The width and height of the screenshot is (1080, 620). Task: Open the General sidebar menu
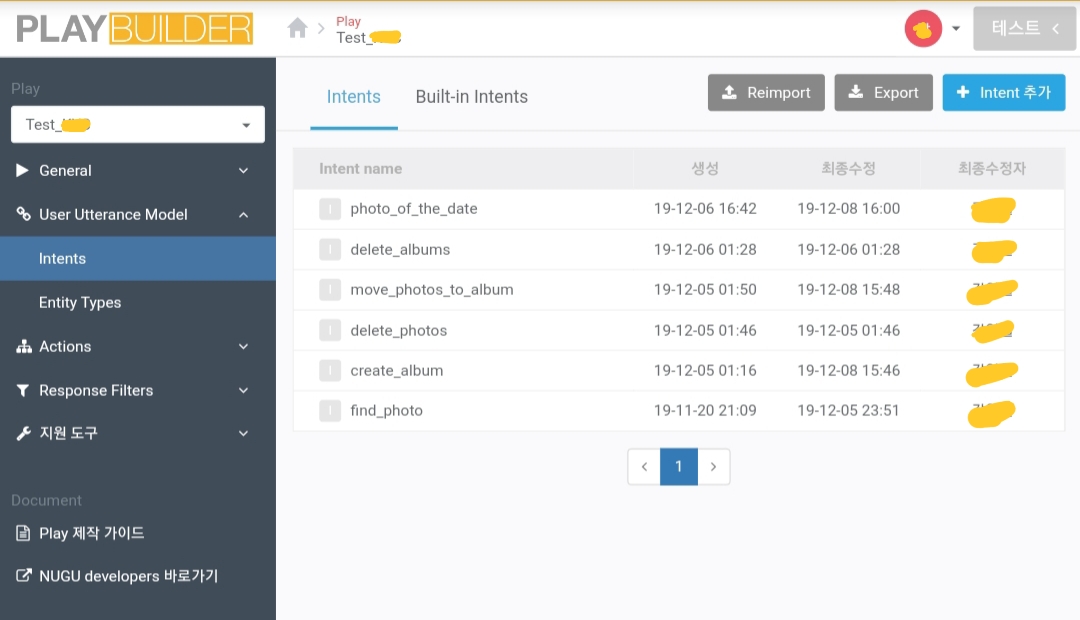pyautogui.click(x=138, y=170)
